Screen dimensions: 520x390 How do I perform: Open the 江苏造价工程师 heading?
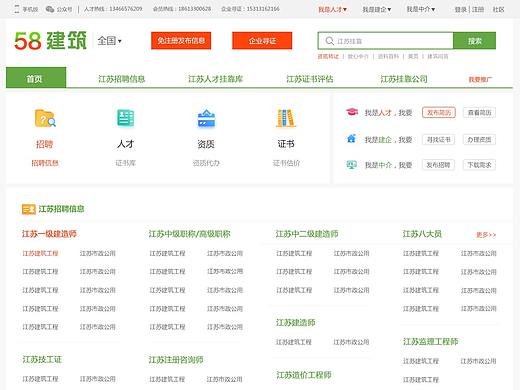[304, 375]
